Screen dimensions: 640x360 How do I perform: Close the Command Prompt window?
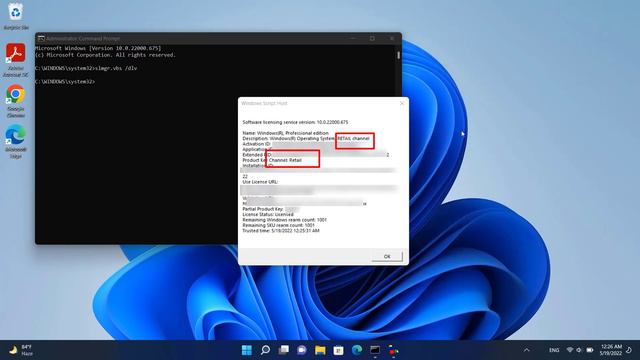[x=392, y=38]
